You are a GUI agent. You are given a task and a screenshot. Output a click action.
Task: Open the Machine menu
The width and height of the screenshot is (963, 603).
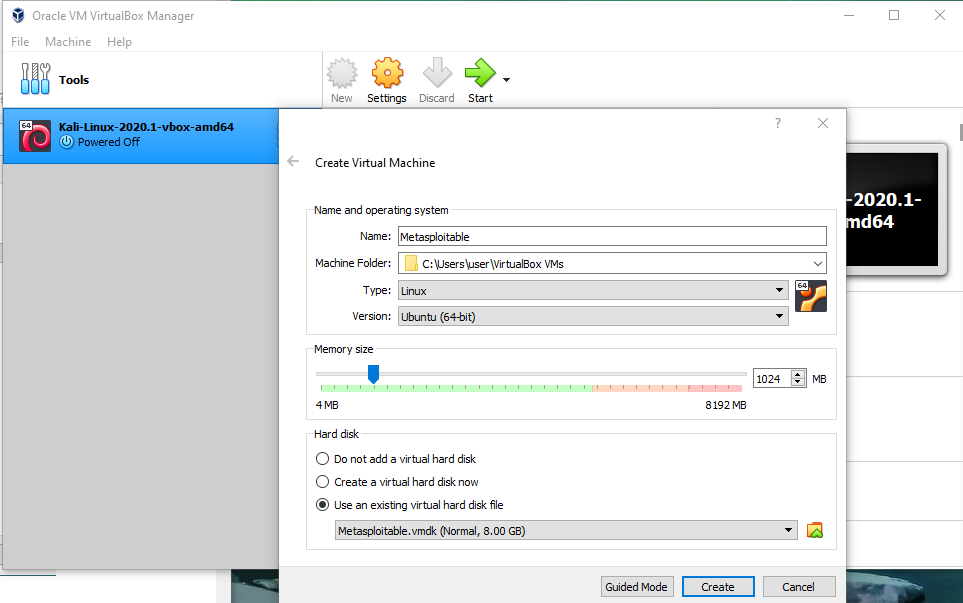click(68, 42)
